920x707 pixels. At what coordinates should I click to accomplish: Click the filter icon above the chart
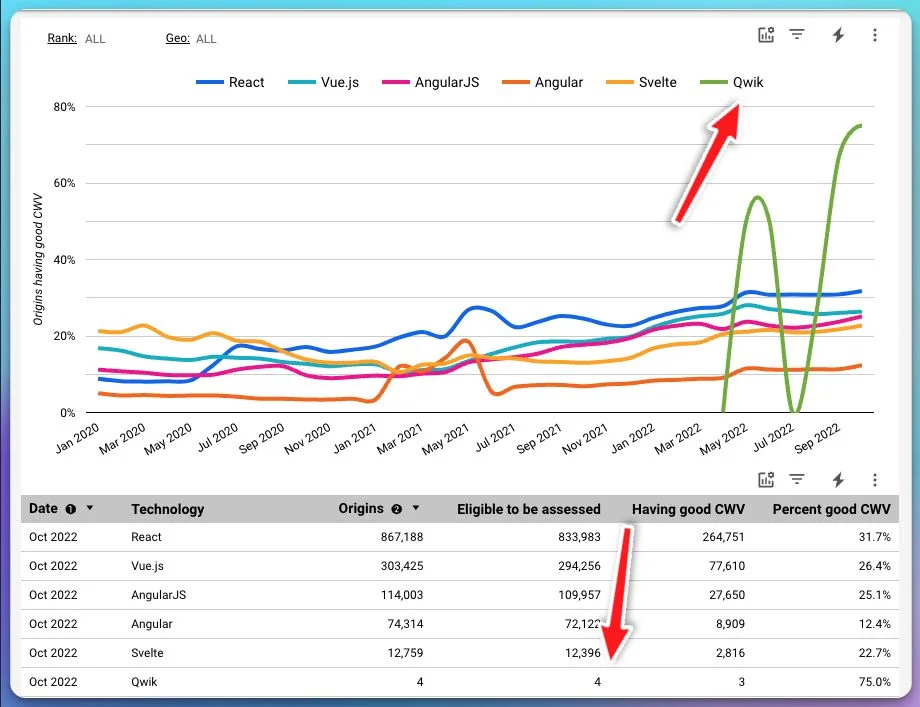coord(796,34)
